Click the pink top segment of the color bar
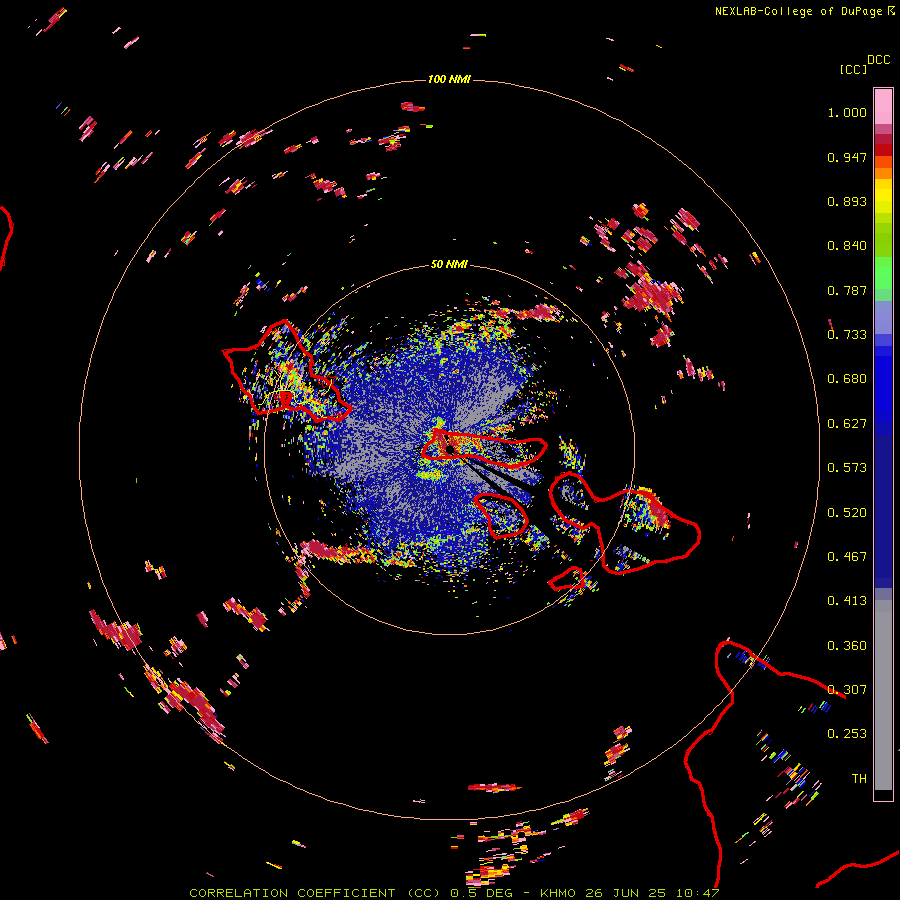900x900 pixels. point(883,106)
